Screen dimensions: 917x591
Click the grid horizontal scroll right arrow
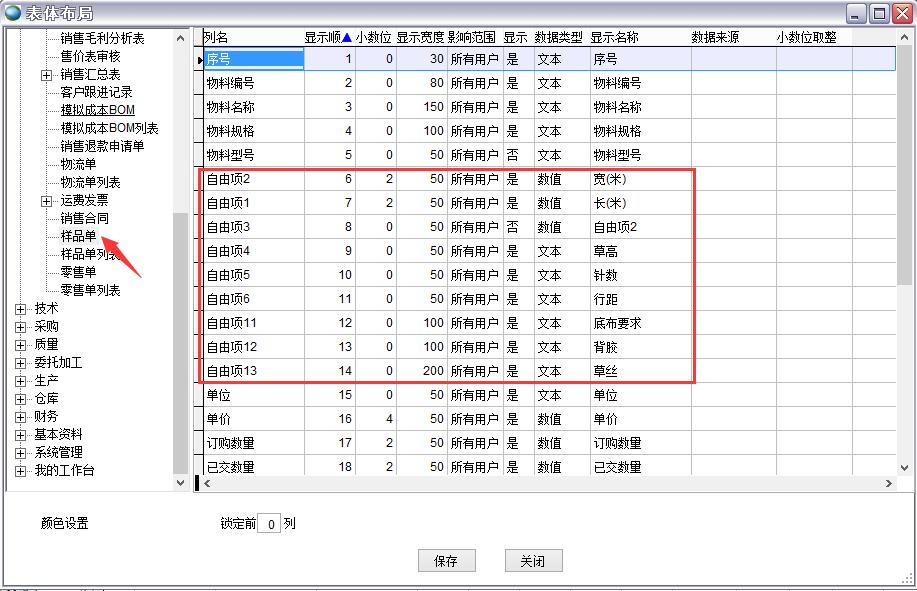click(889, 484)
